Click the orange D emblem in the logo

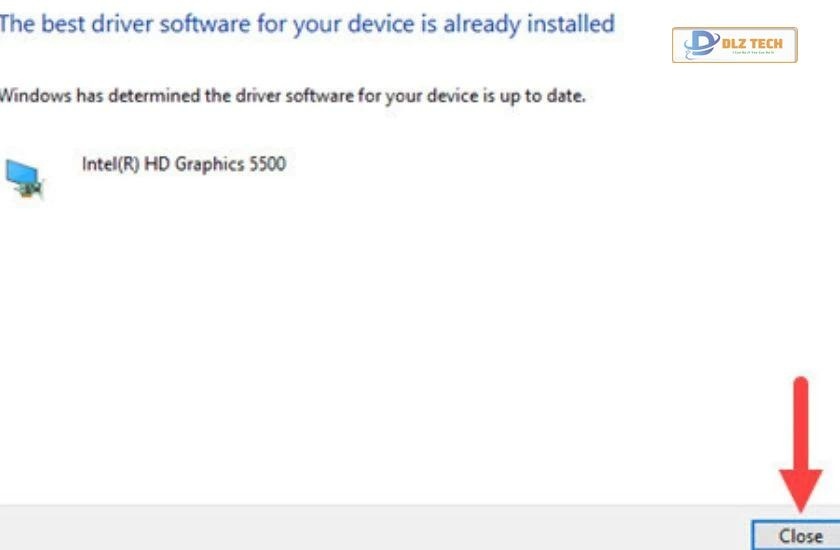coord(702,45)
